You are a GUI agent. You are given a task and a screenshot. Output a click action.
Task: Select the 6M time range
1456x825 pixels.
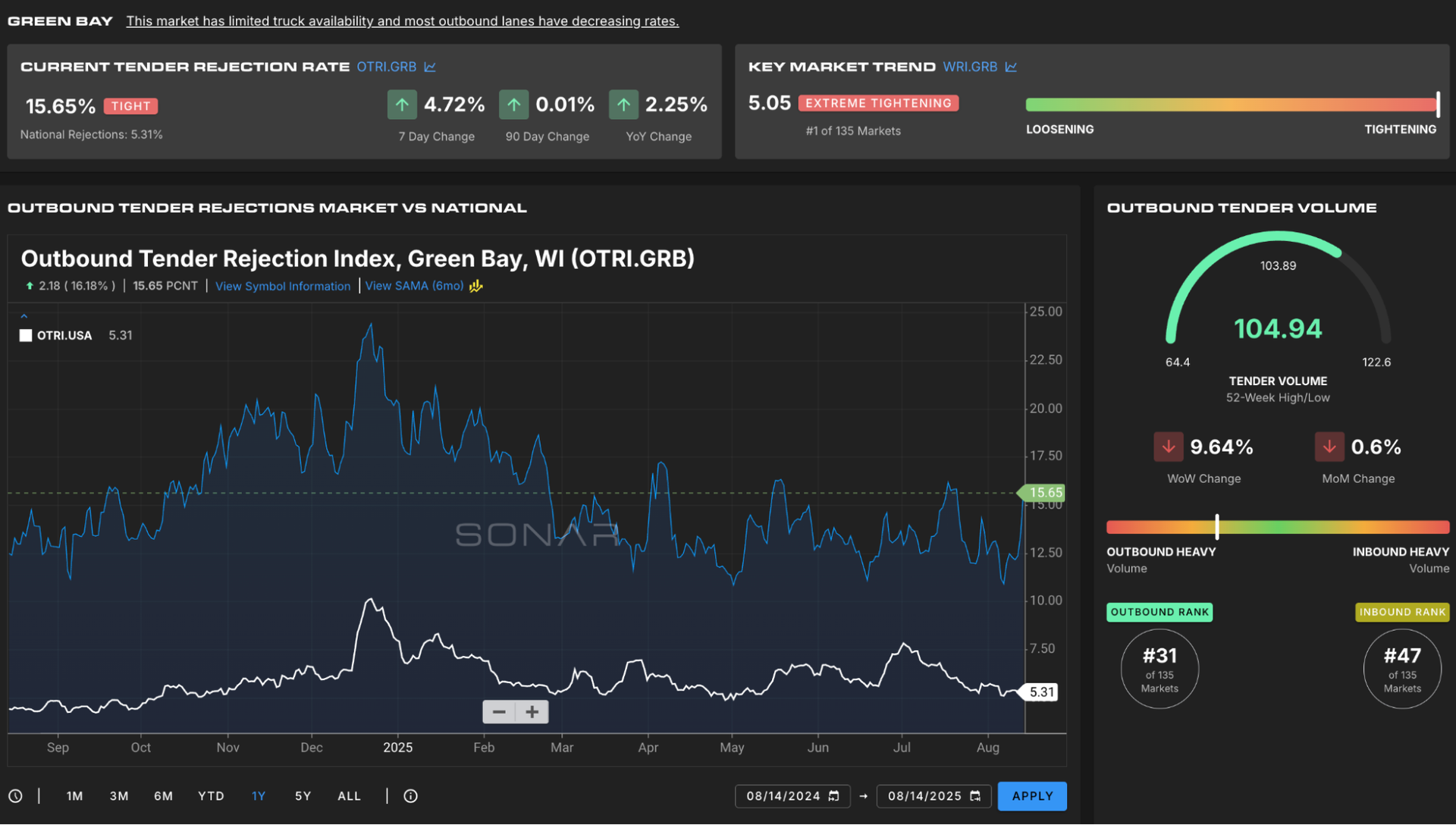[x=164, y=796]
